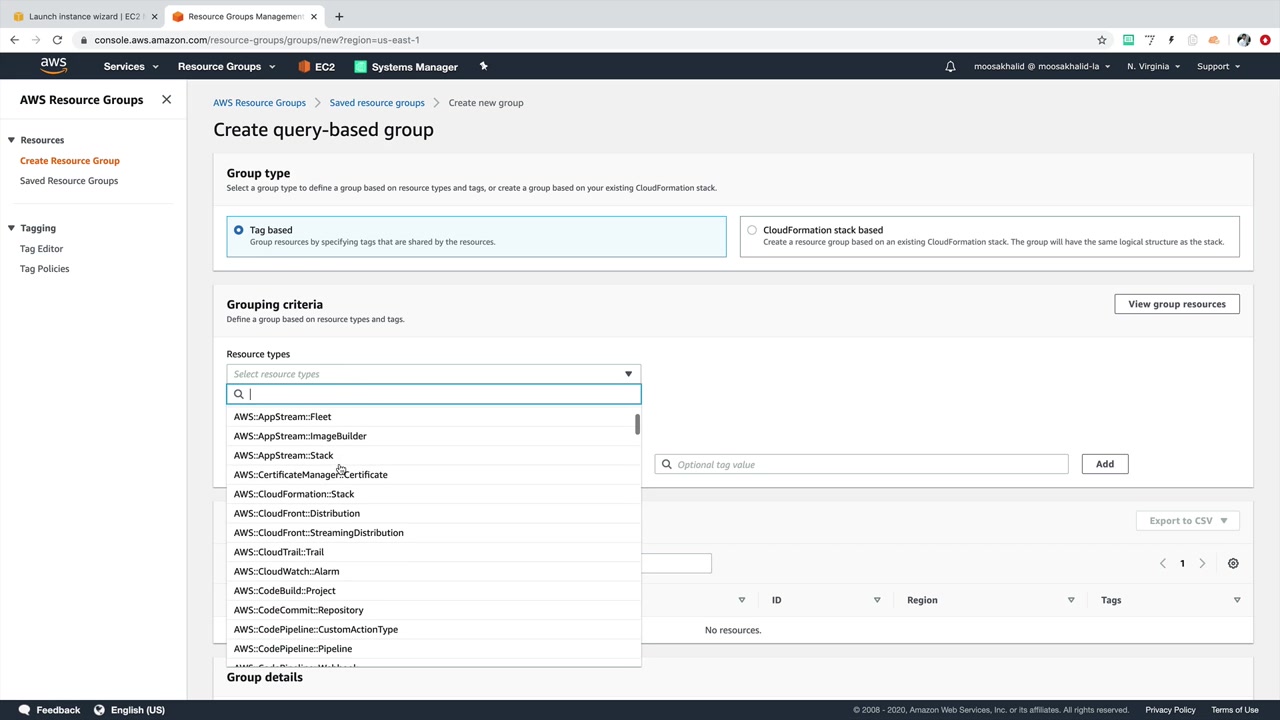Go to AWS Resource Groups breadcrumb
Screen dimensions: 1280x720
click(259, 103)
